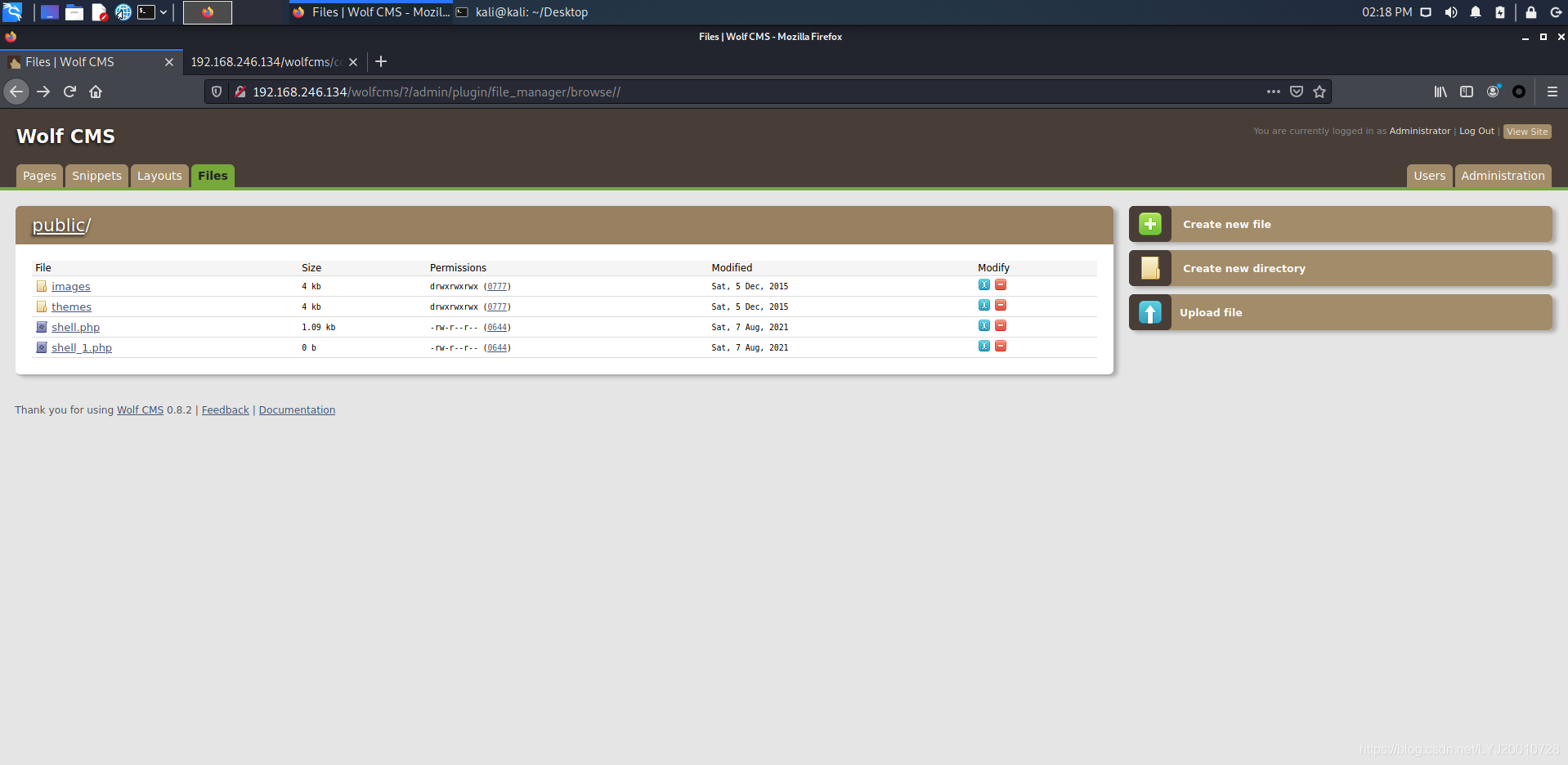Open the Firefox home page
This screenshot has height=765, width=1568.
(96, 92)
